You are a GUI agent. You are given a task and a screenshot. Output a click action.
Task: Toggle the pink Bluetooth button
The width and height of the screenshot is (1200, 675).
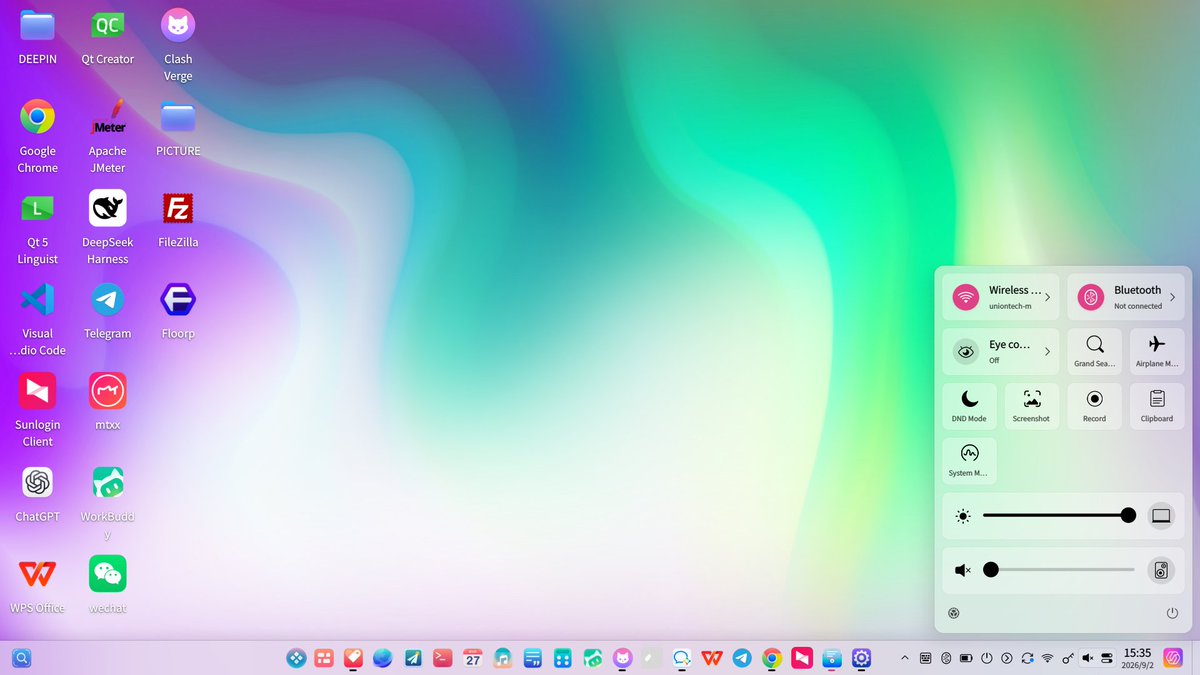1091,297
